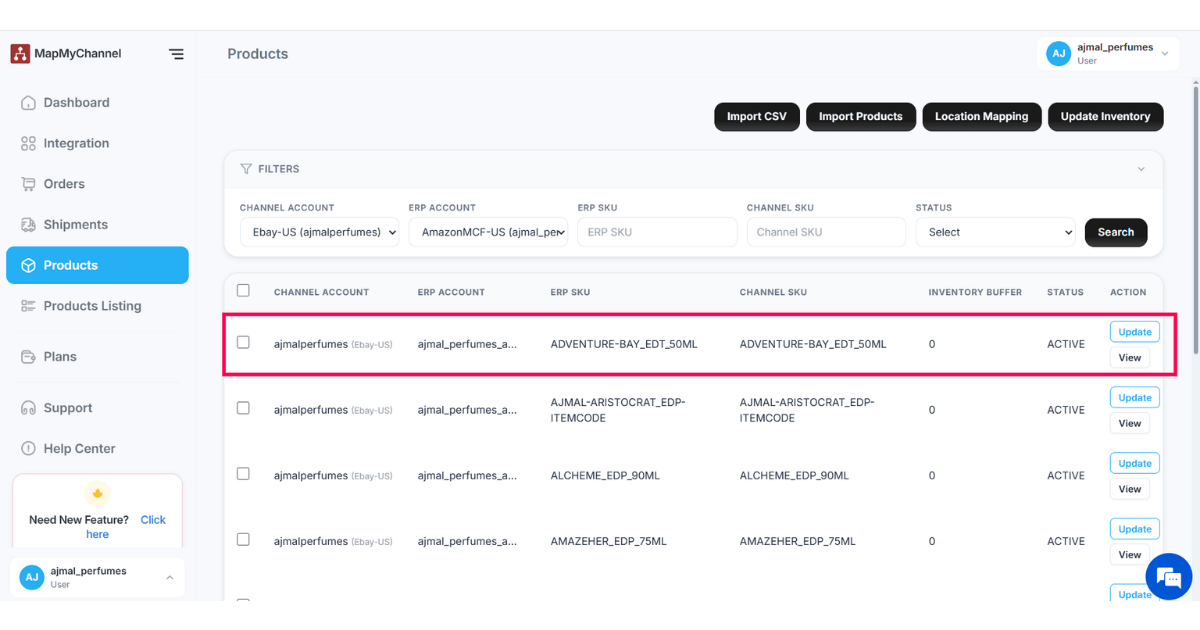Click the Shipments truck icon
The image size is (1200, 630).
click(x=28, y=225)
